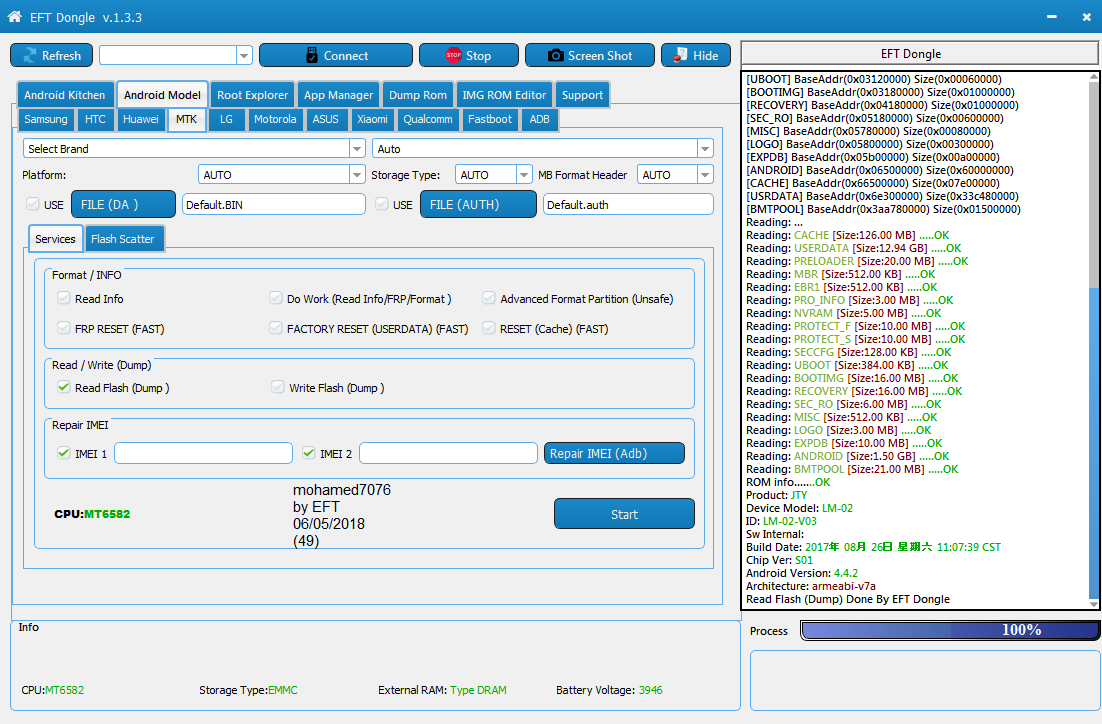Minimize the EFT Dongle window
This screenshot has height=724, width=1102.
click(1051, 17)
